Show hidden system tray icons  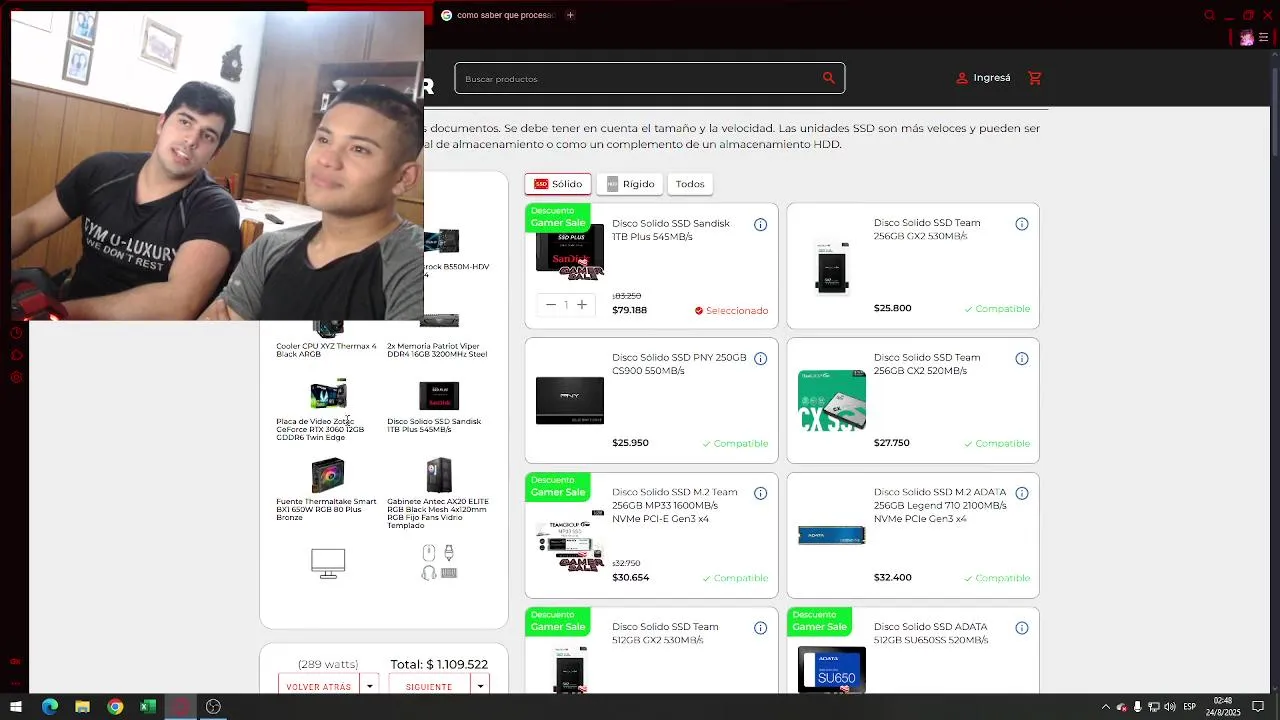click(x=1105, y=707)
